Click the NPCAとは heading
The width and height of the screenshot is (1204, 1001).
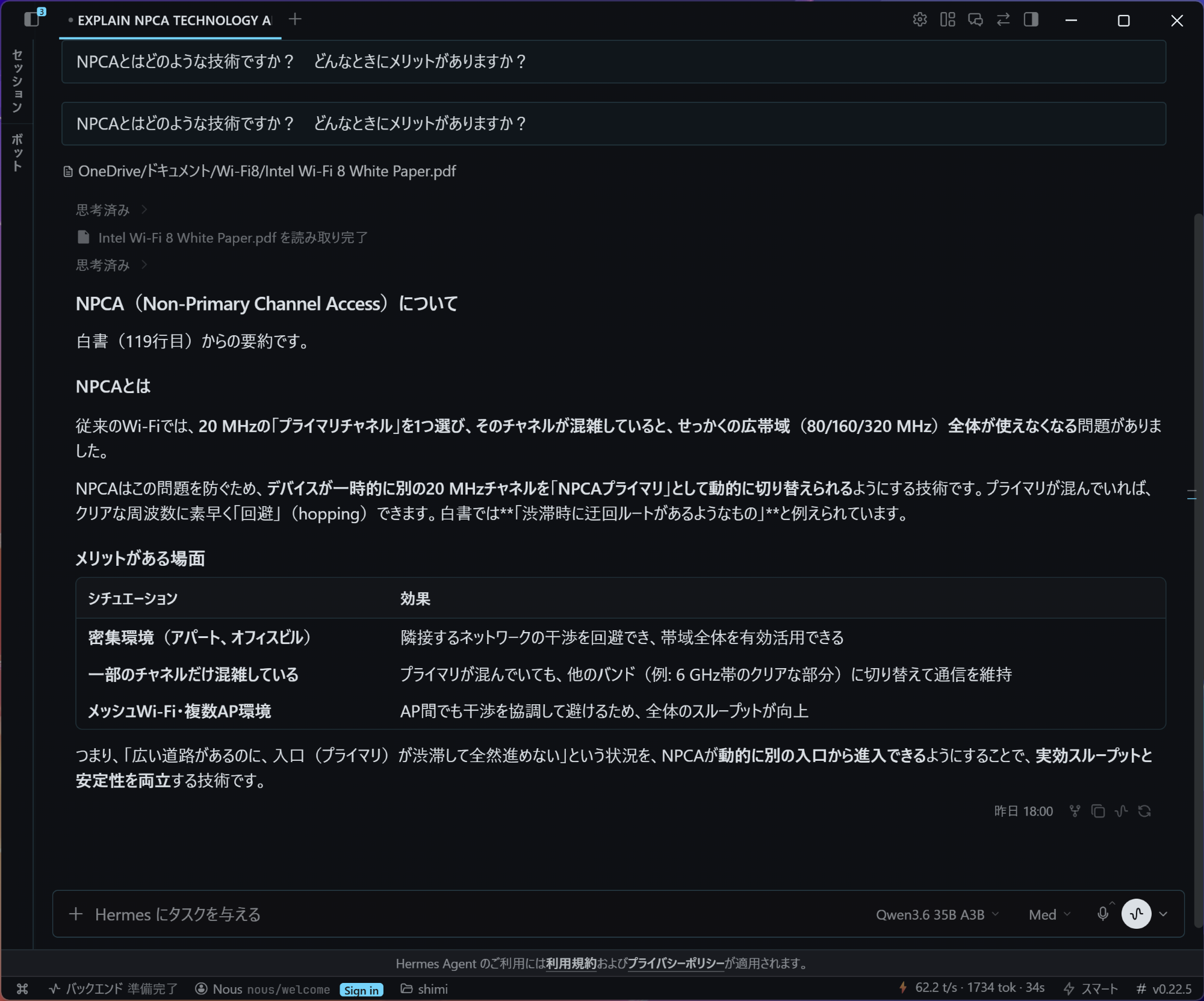point(113,386)
